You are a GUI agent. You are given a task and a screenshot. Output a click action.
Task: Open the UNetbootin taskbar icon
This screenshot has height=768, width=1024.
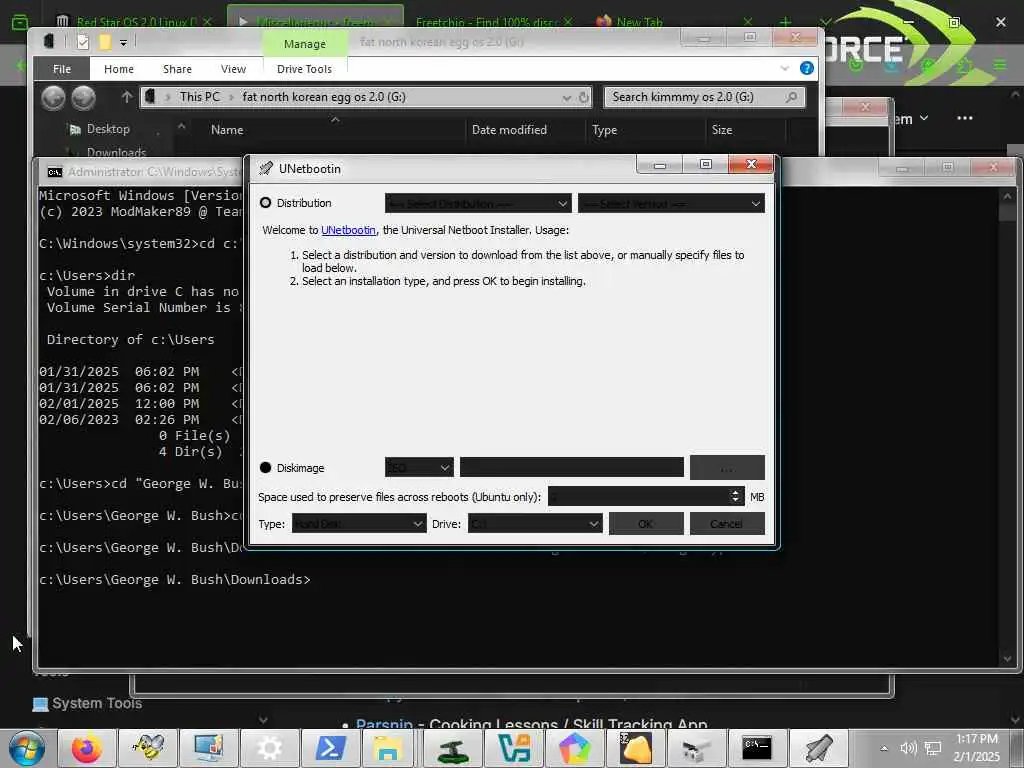coord(818,748)
